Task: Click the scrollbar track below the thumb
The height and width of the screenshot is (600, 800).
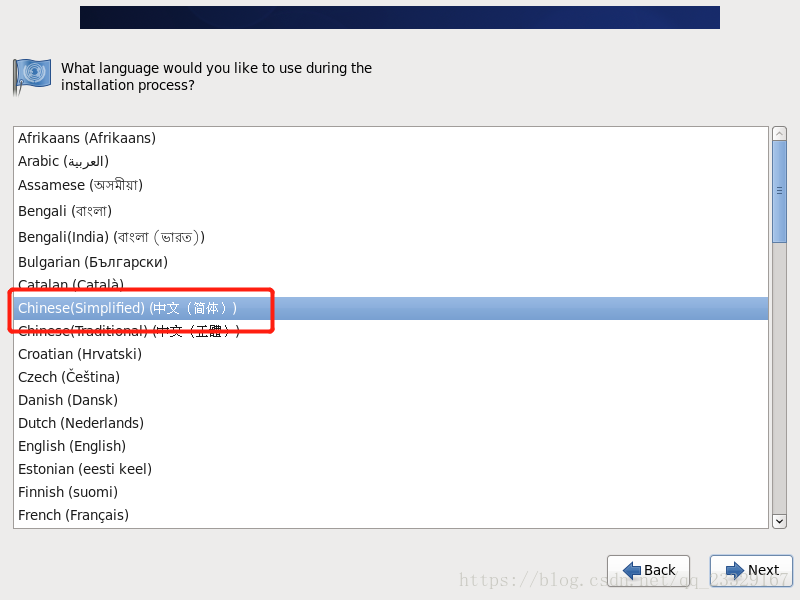Action: point(779,379)
